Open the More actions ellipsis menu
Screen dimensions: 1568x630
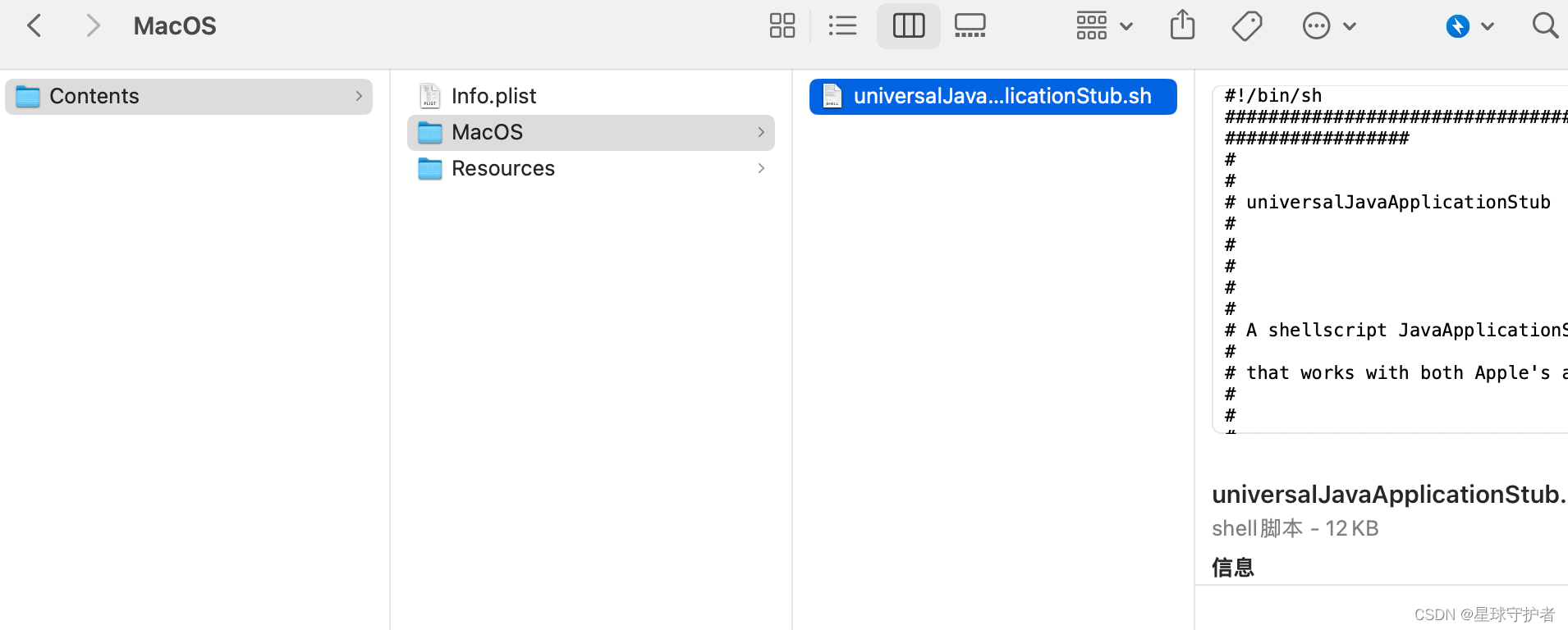click(x=1328, y=25)
